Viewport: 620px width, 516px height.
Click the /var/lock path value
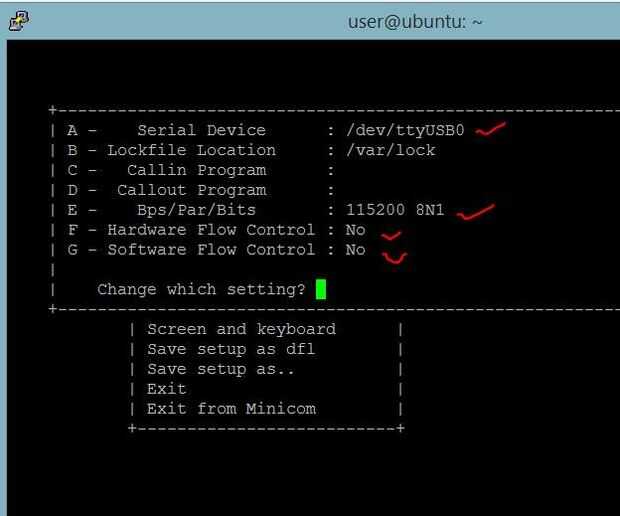click(391, 150)
